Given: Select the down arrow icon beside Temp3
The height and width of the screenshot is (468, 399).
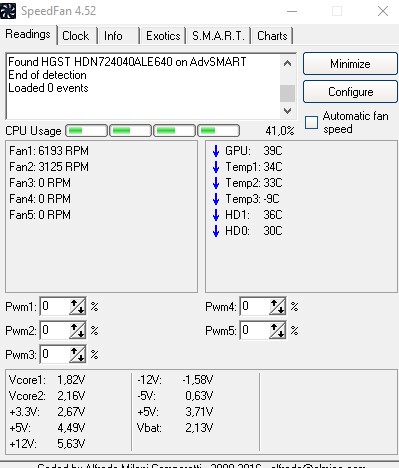Looking at the screenshot, I should [216, 199].
